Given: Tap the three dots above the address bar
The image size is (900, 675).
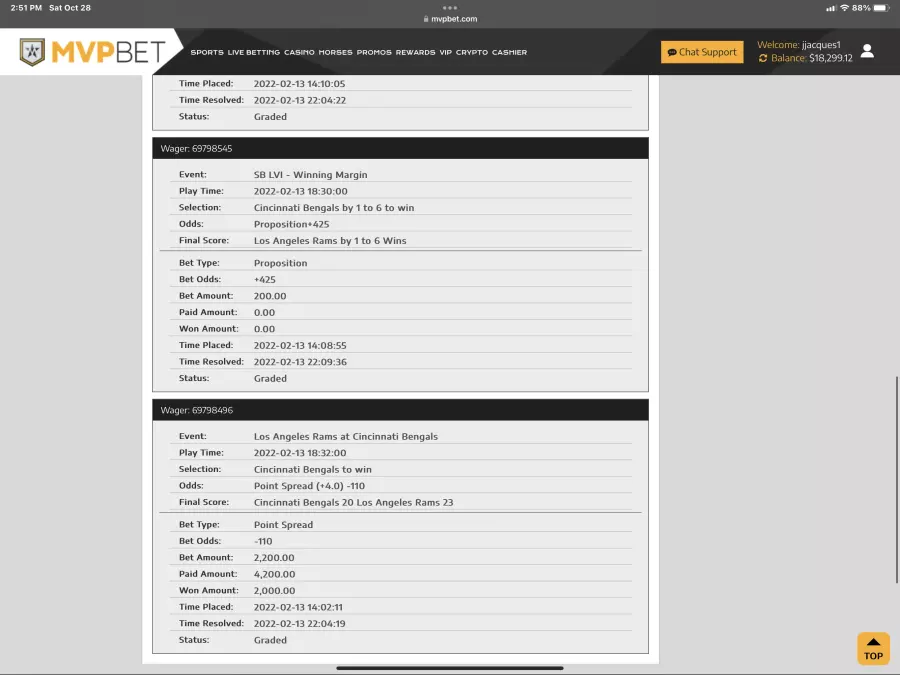Looking at the screenshot, I should [x=450, y=7].
